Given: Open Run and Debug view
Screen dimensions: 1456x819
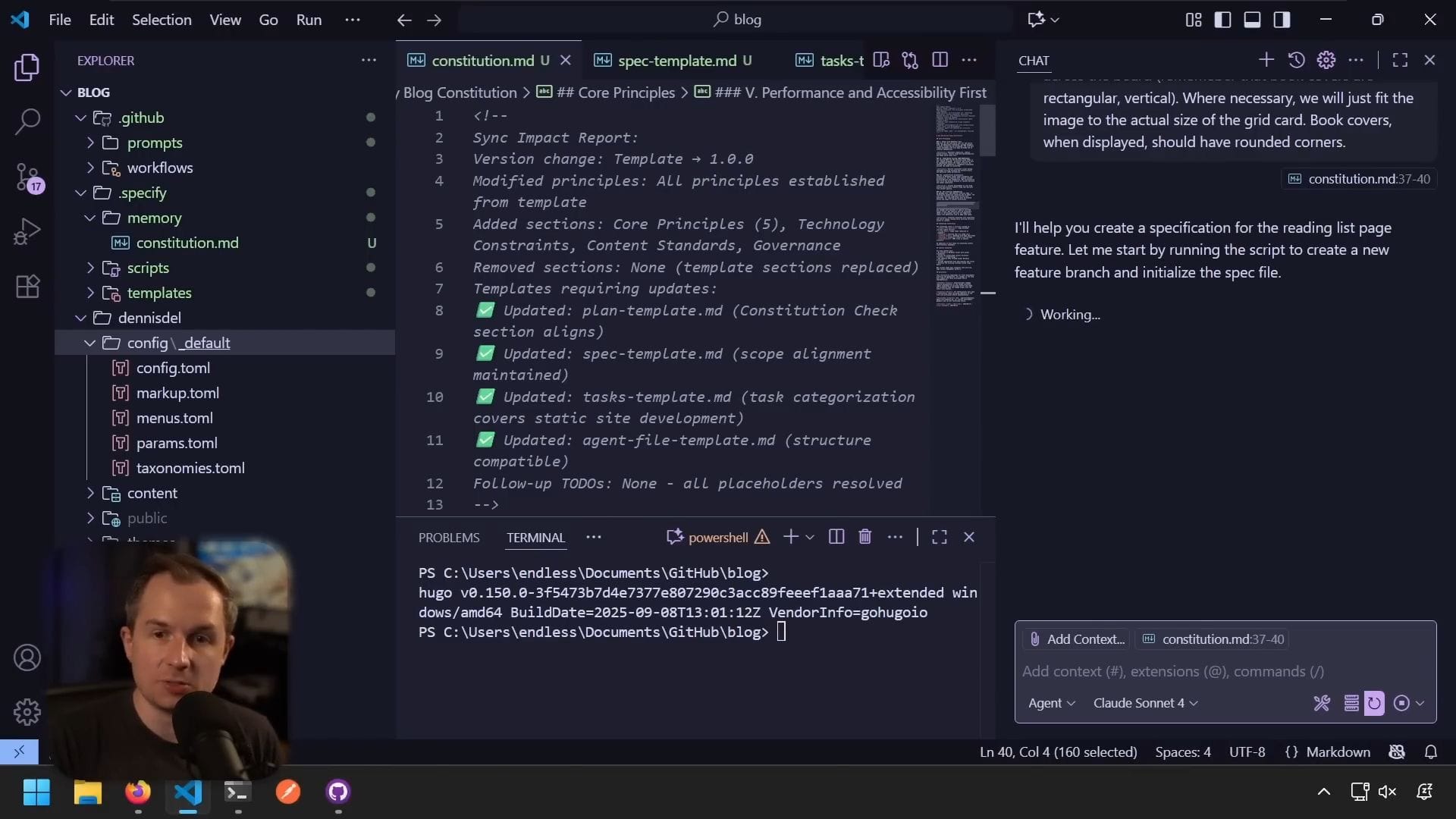Looking at the screenshot, I should [27, 231].
